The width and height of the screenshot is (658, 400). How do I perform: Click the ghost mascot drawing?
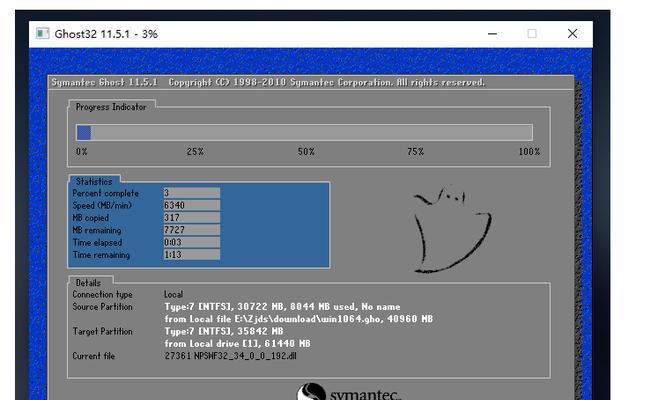(x=452, y=230)
